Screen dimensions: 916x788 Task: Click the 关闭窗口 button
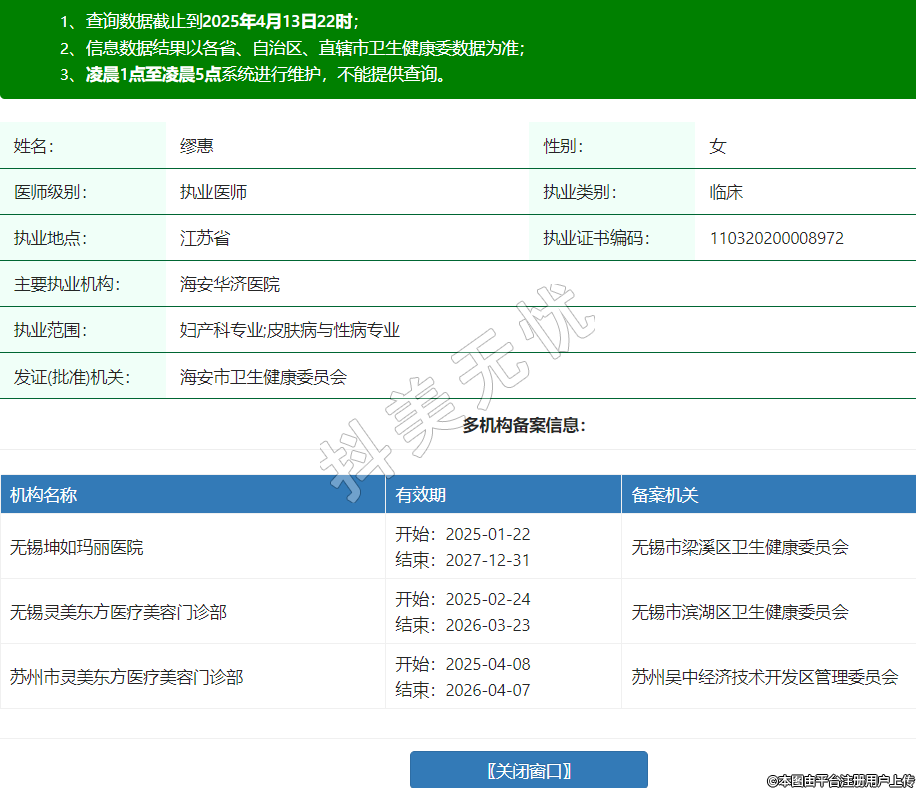(x=528, y=770)
